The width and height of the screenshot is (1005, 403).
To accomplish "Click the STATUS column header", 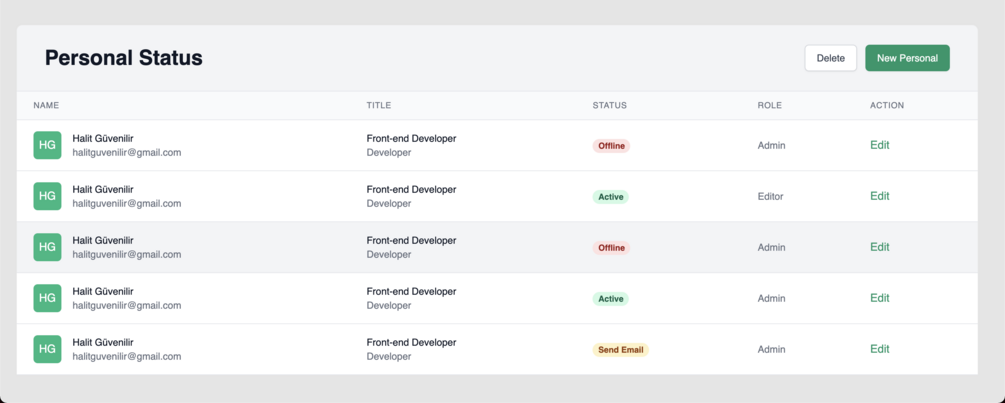I will click(609, 105).
